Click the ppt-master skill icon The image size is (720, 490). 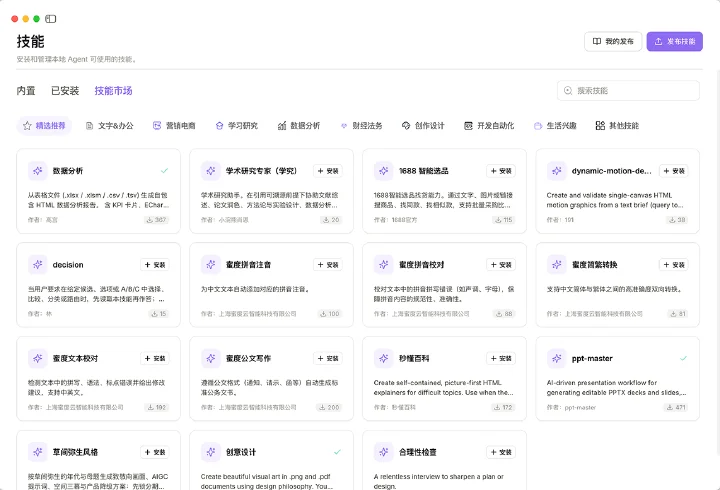(x=557, y=358)
